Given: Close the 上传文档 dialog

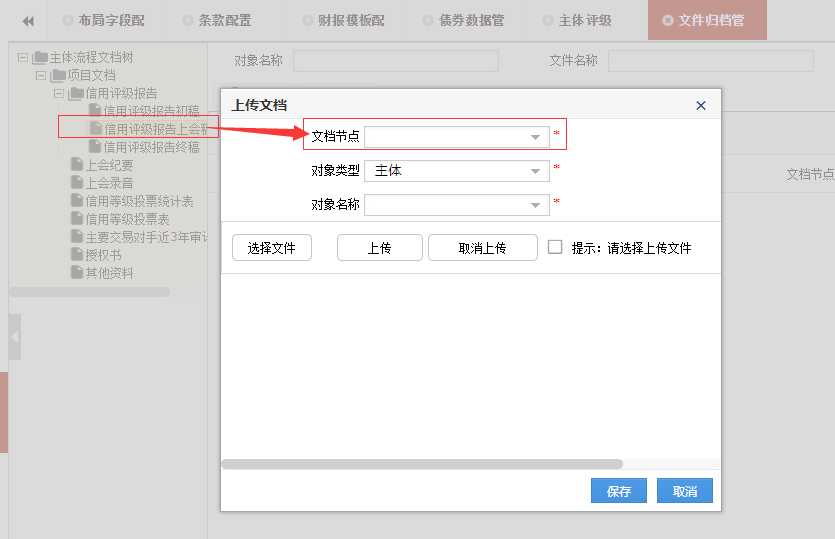Looking at the screenshot, I should click(x=701, y=105).
